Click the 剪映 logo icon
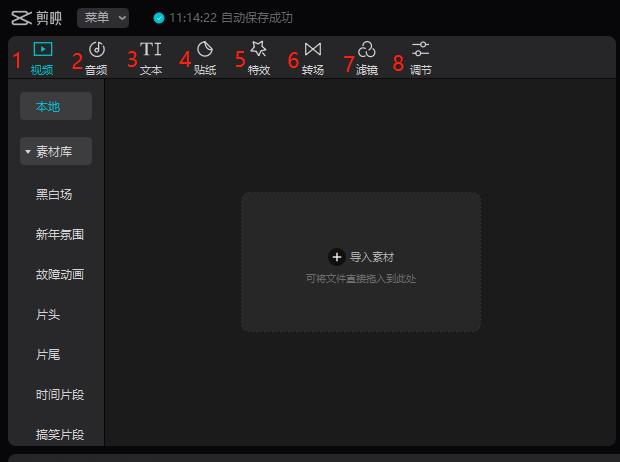This screenshot has width=620, height=462. point(21,18)
